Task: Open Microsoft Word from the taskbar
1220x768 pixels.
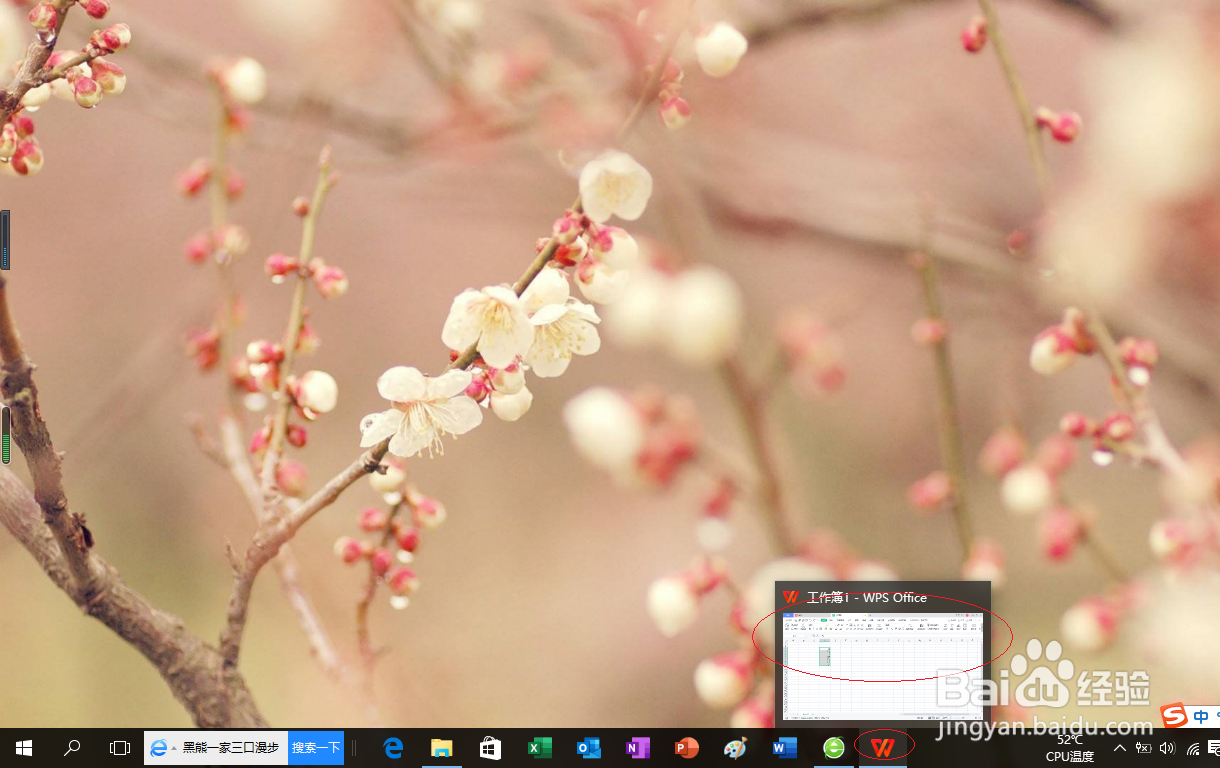Action: click(784, 748)
